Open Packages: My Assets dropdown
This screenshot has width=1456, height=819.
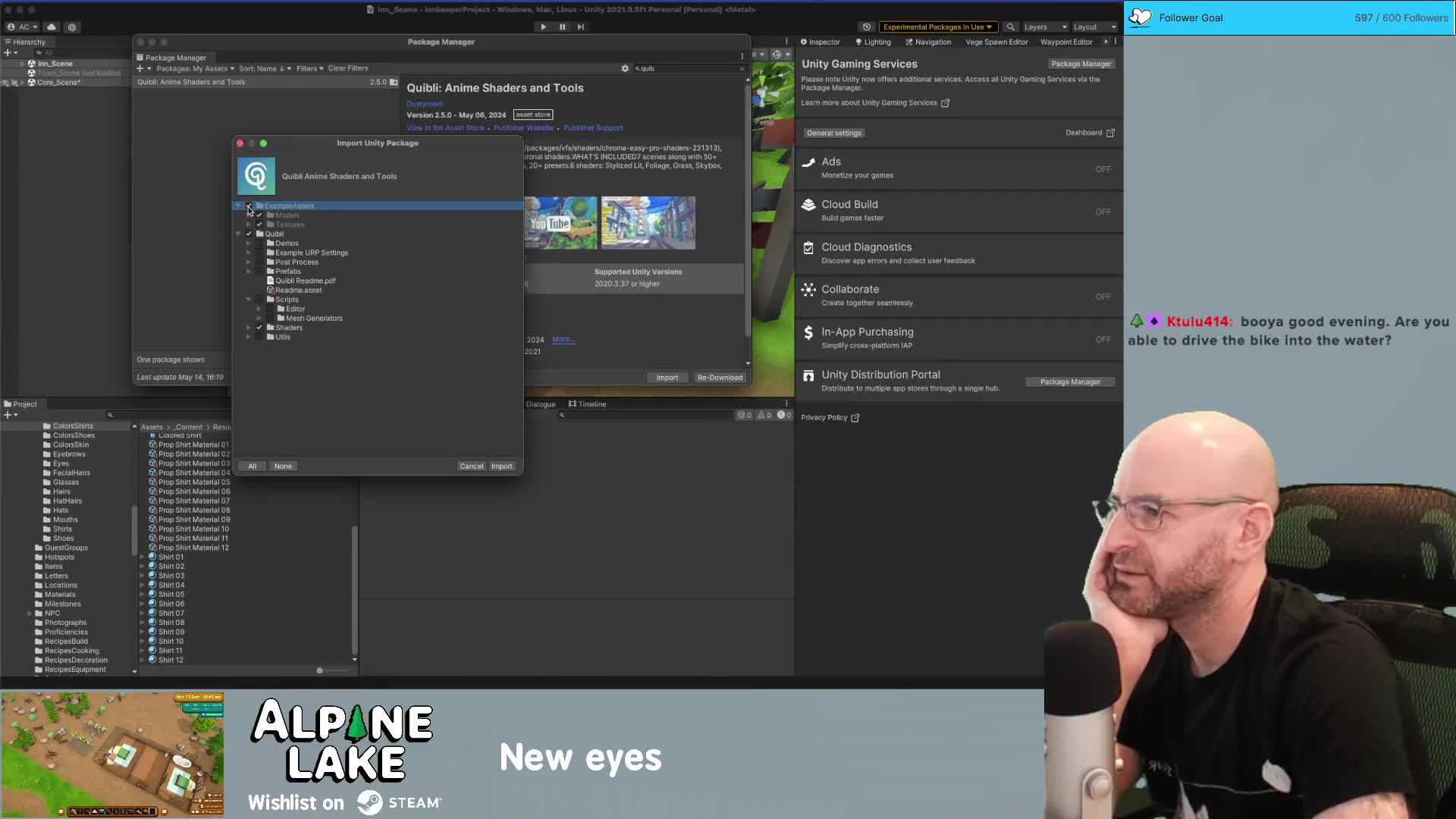click(195, 68)
